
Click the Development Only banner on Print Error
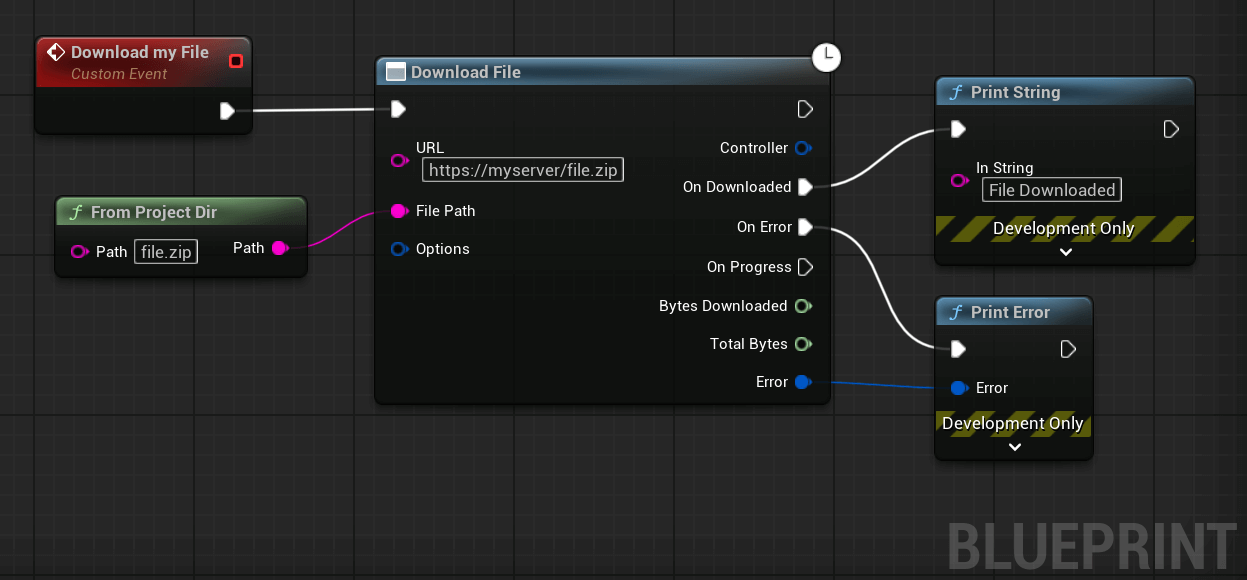pos(1013,423)
